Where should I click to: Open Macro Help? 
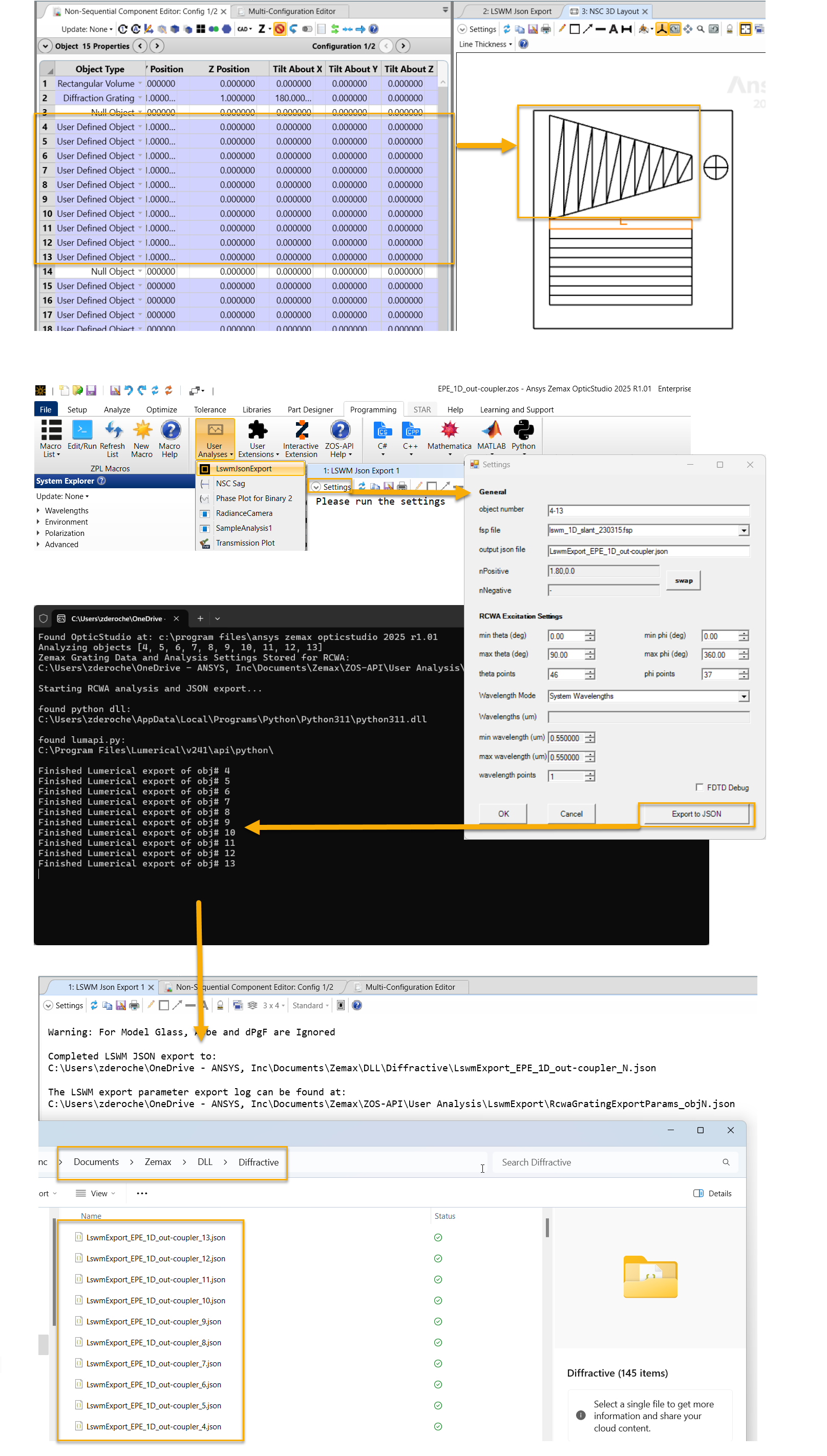(170, 439)
